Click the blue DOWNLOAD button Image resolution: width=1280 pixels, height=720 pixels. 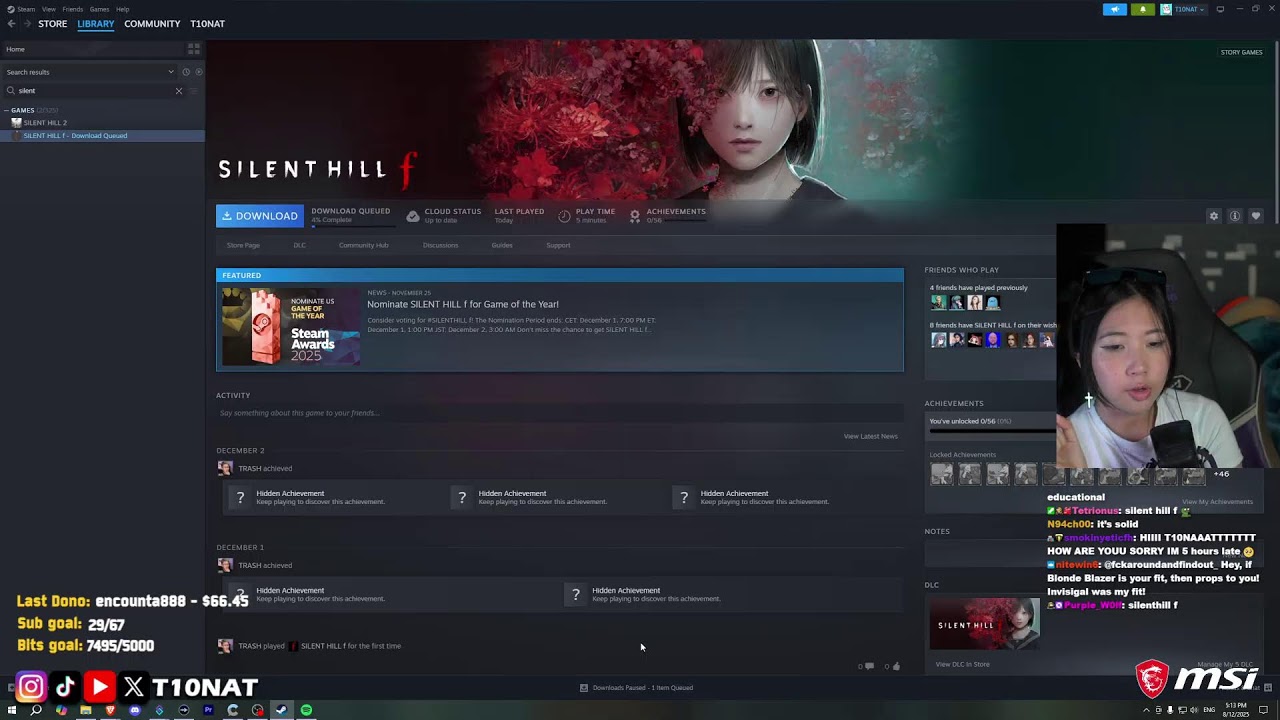pyautogui.click(x=260, y=216)
